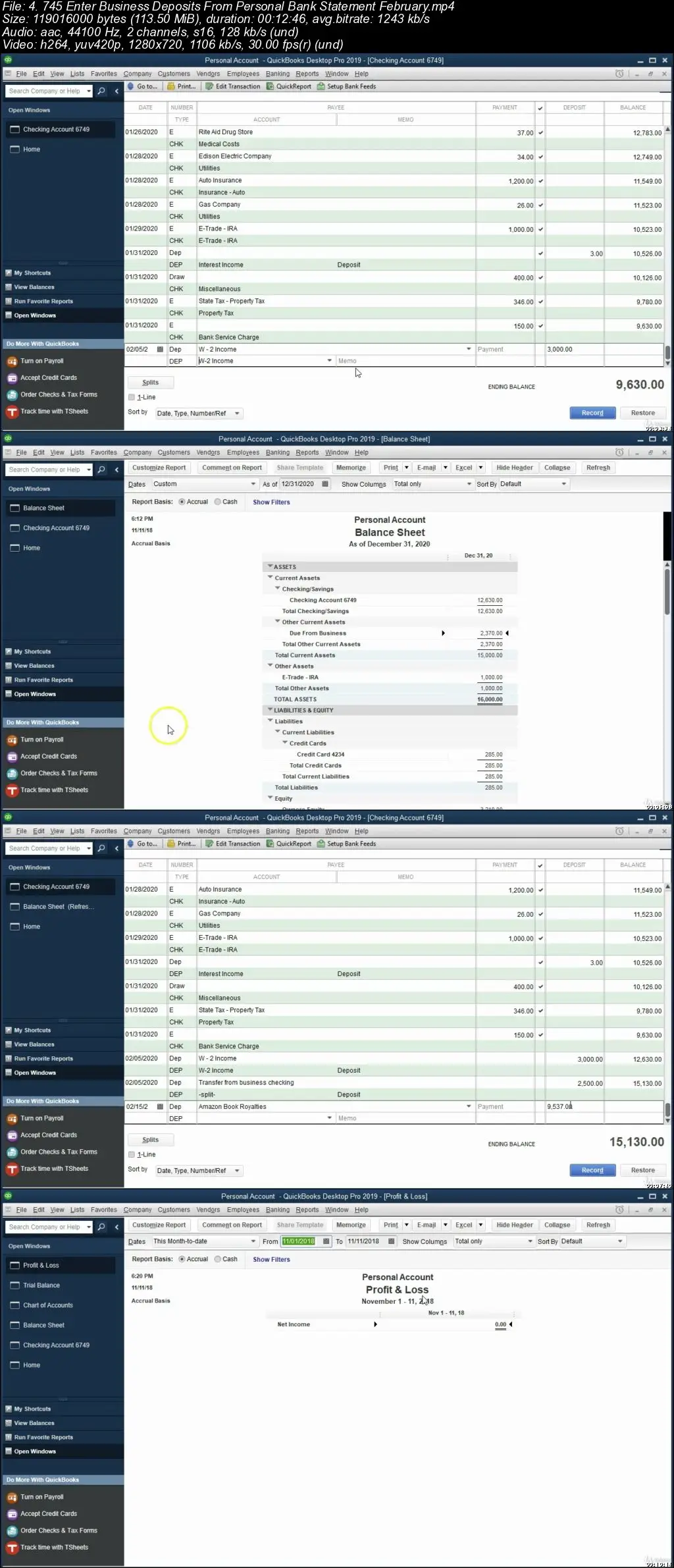Open calendar beside To 11/11/2018 date
Screen dimensions: 674x1568
(392, 1241)
